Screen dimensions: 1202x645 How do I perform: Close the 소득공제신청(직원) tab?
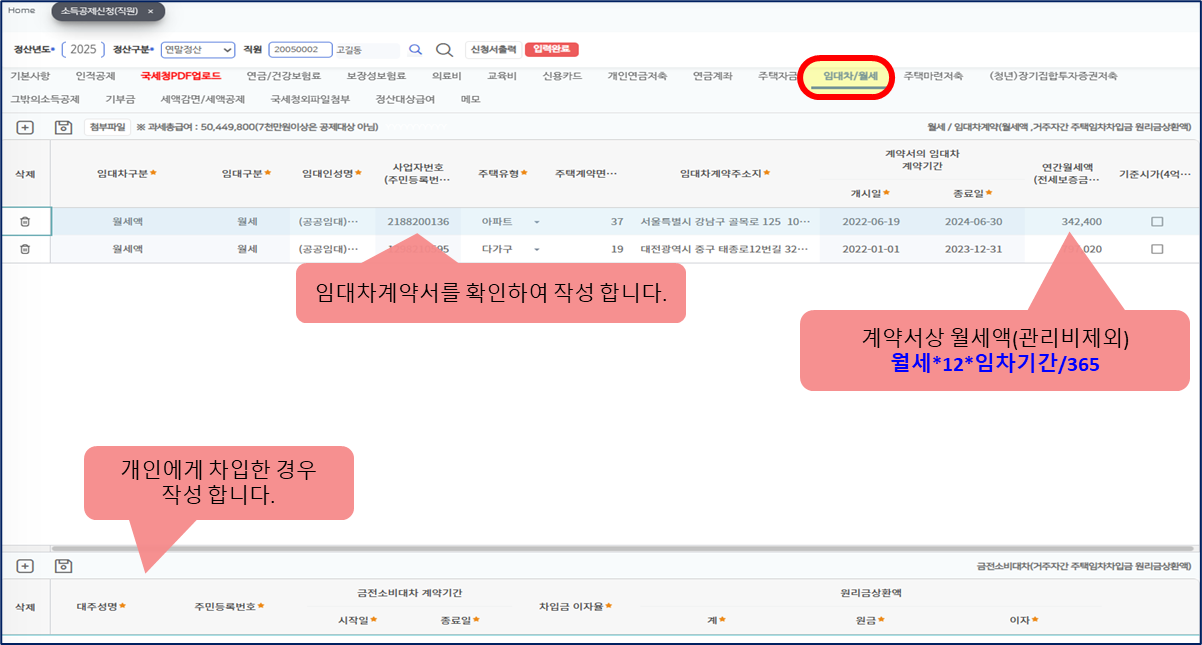(150, 11)
